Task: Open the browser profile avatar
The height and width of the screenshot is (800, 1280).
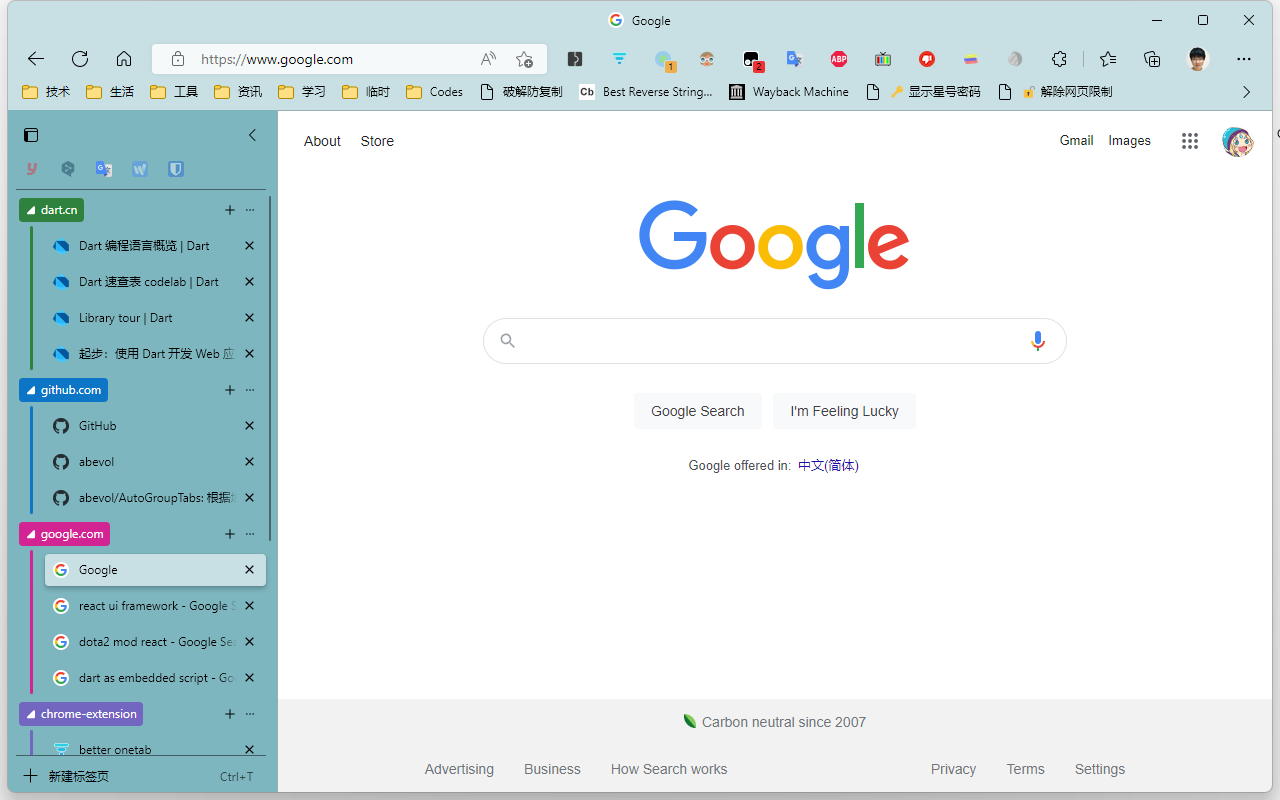Action: [1198, 59]
